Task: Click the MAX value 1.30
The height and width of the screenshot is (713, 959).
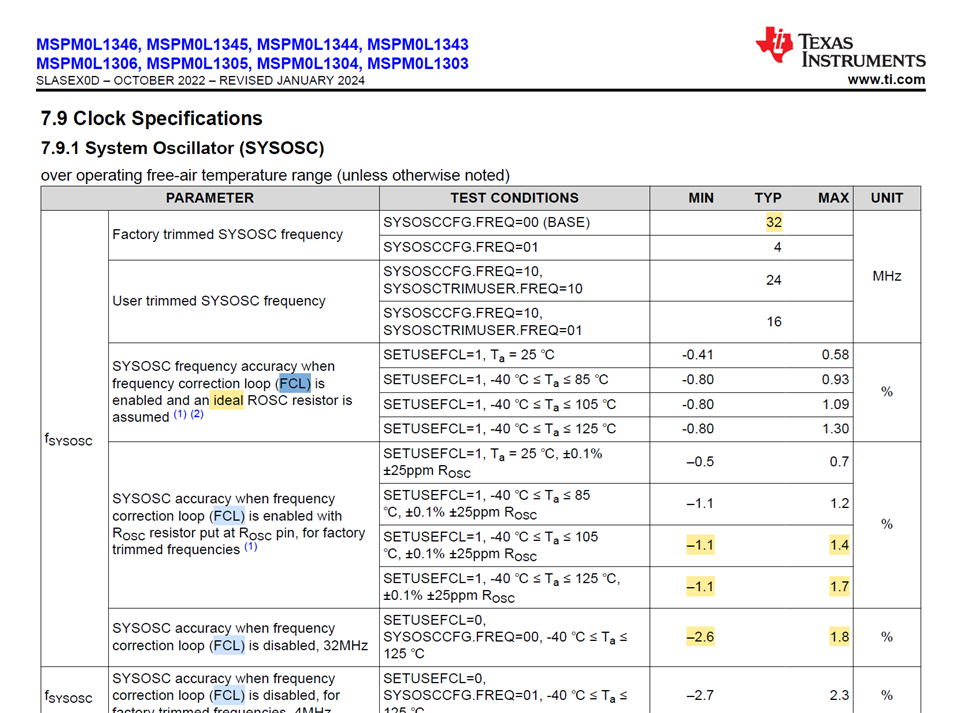Action: point(835,429)
